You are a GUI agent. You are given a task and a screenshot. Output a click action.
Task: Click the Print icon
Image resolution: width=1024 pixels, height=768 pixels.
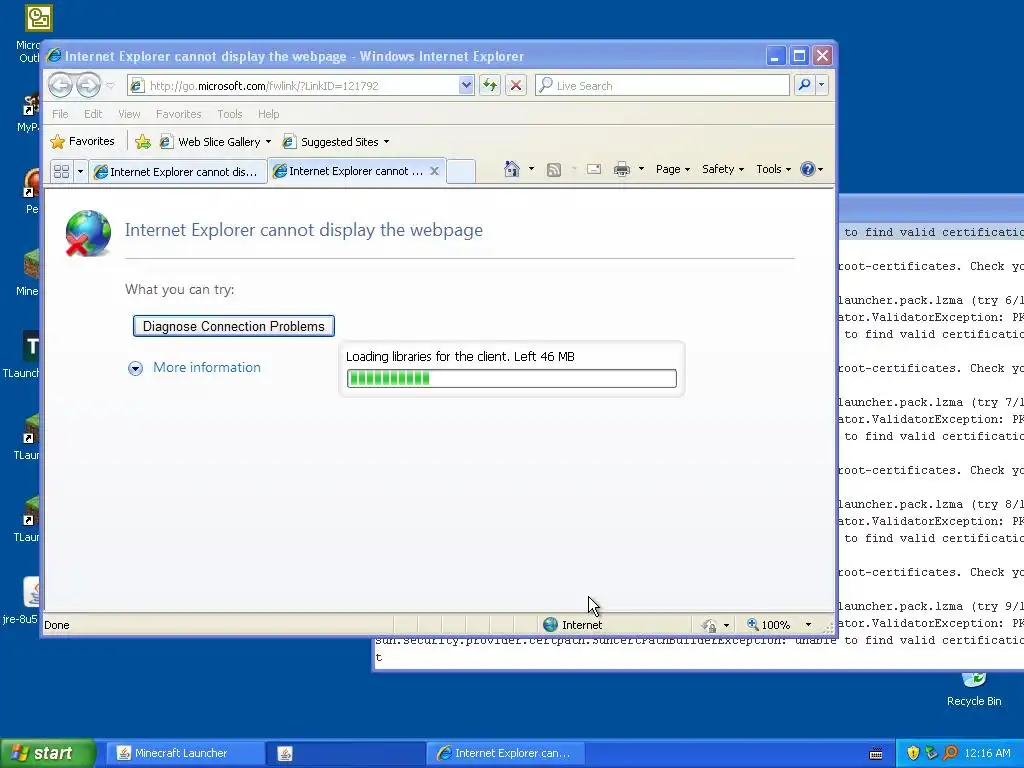click(x=622, y=170)
